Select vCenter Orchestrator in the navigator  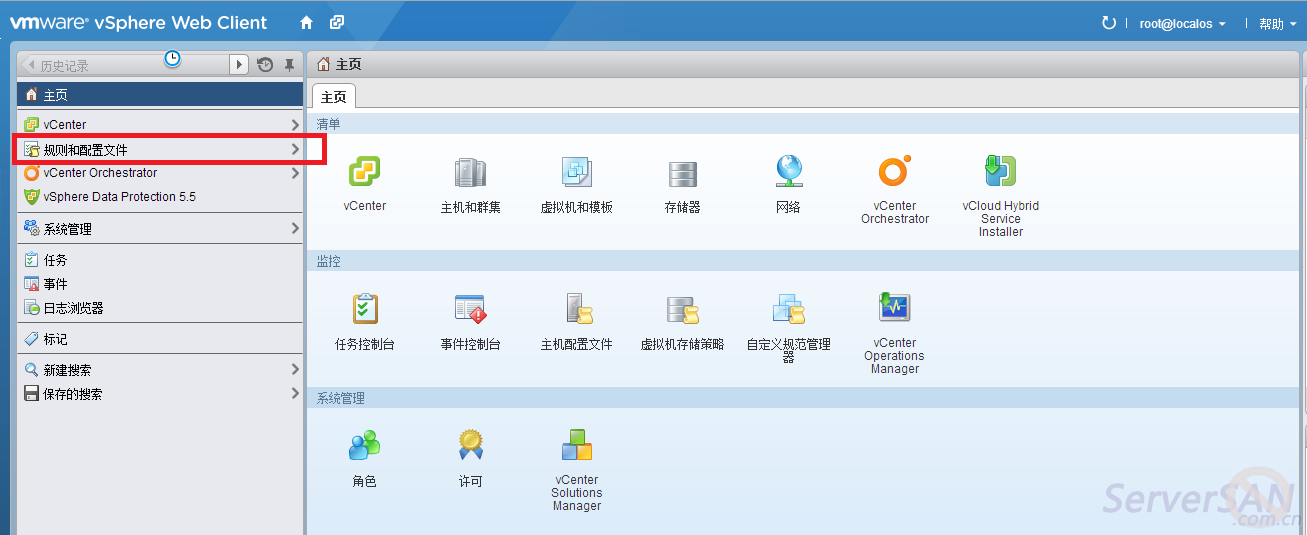tap(160, 173)
